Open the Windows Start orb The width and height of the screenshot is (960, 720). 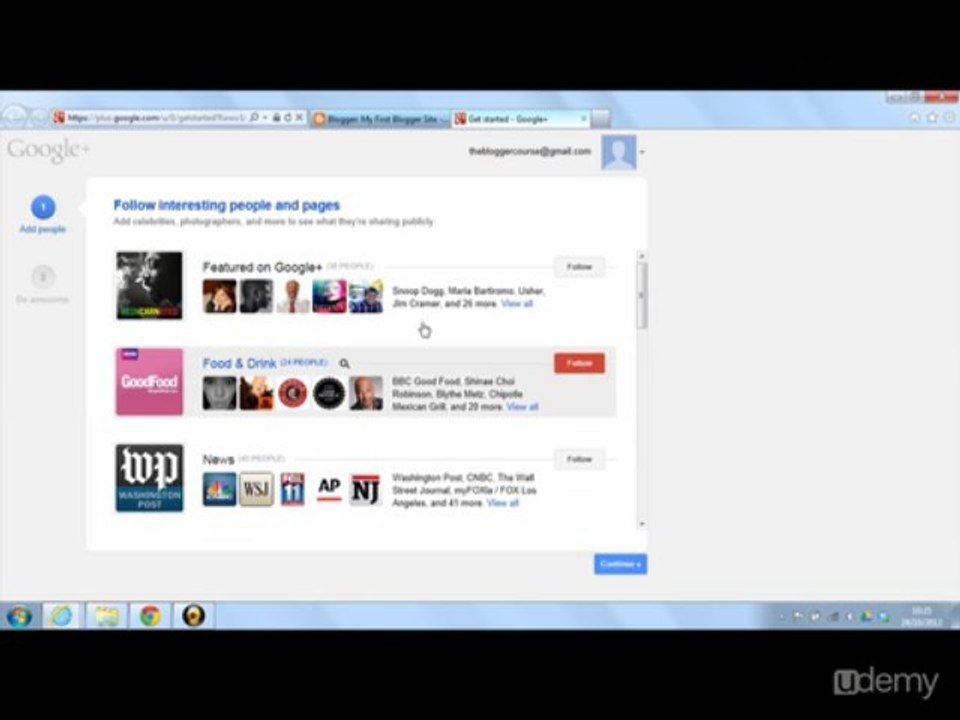(x=19, y=616)
